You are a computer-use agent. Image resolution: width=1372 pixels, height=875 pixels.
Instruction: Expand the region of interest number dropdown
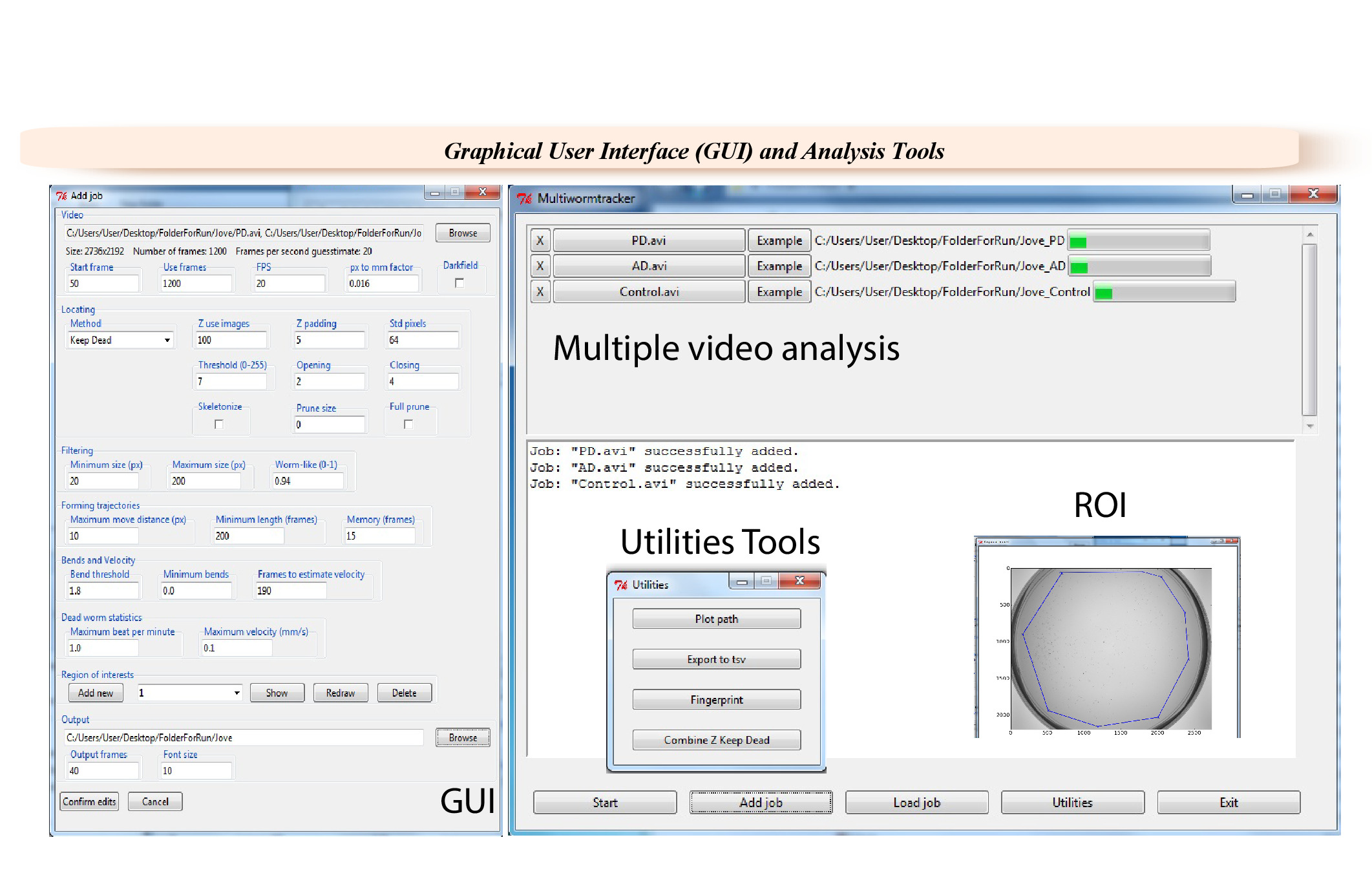click(x=237, y=693)
